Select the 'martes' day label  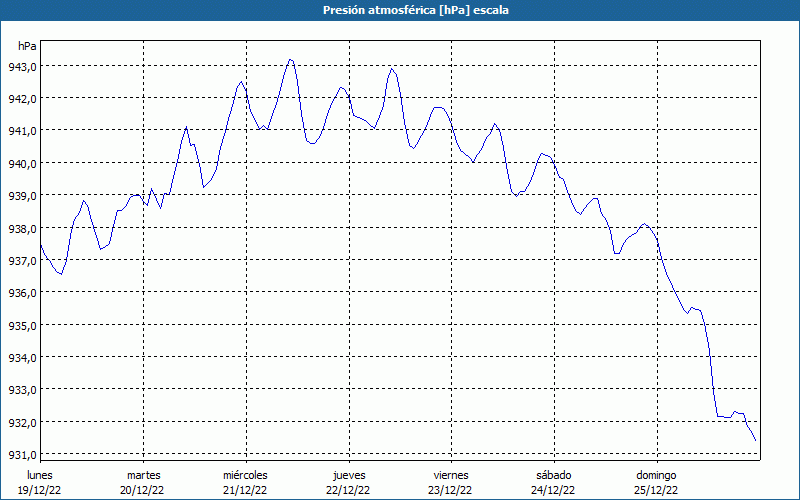(143, 475)
